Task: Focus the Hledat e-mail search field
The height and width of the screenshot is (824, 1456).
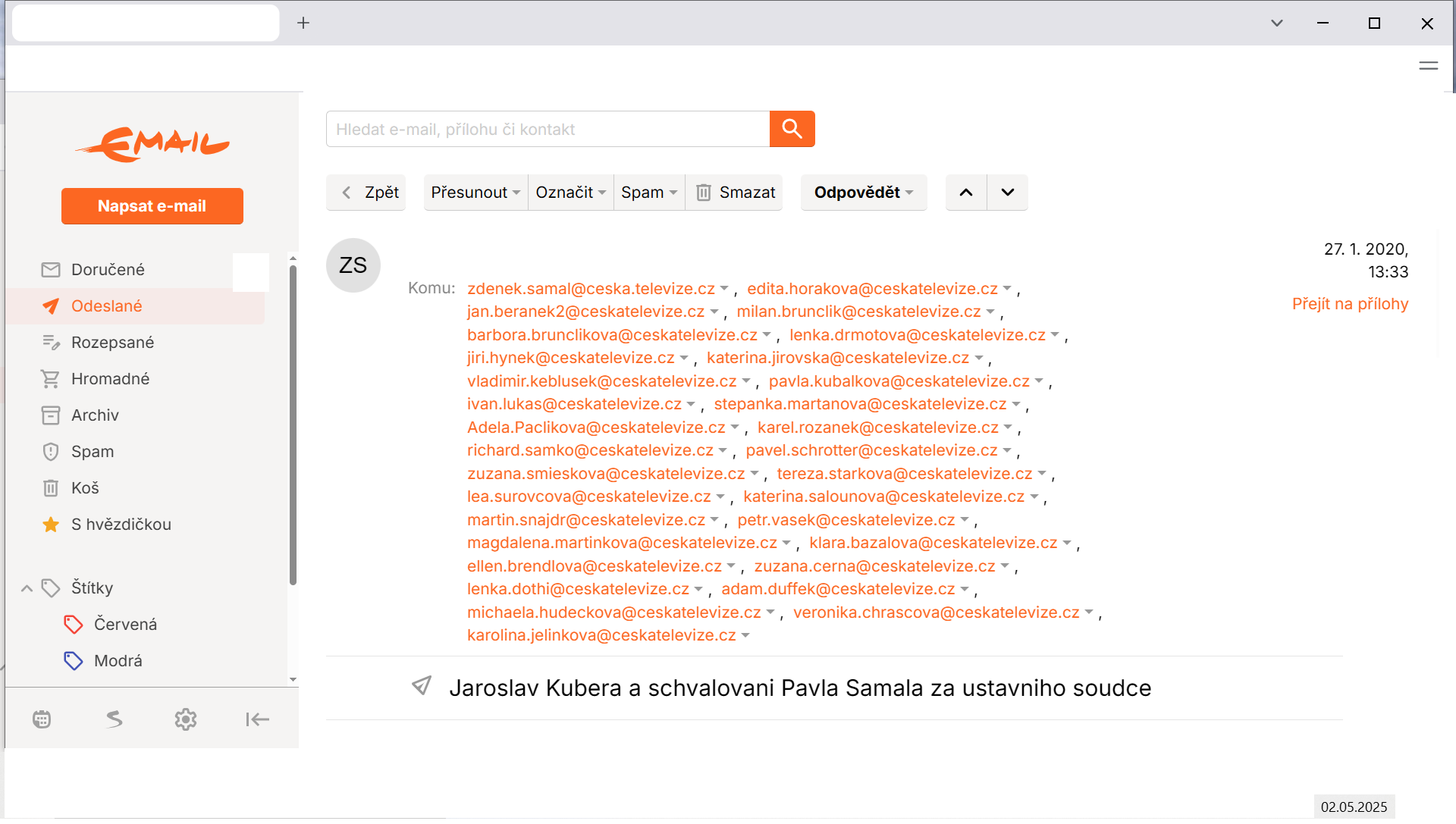Action: tap(548, 129)
